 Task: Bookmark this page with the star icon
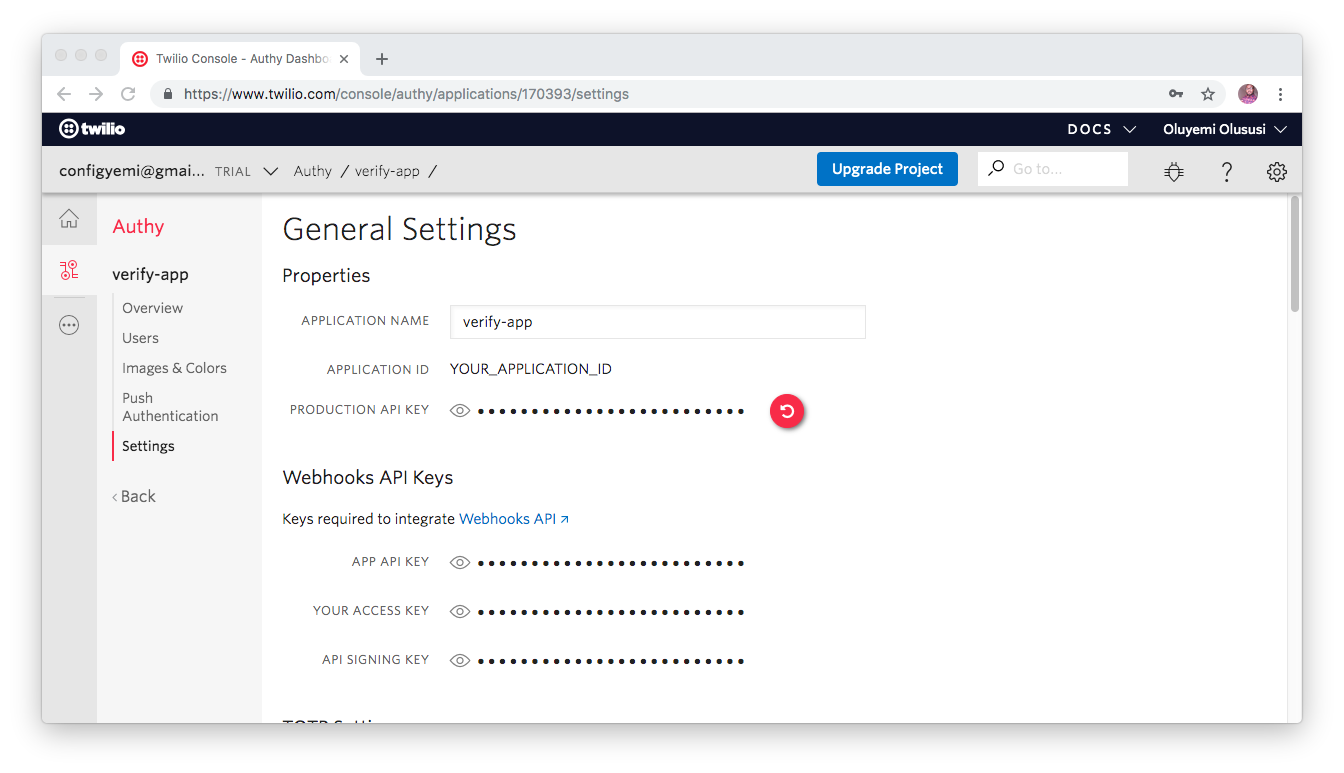pos(1208,94)
